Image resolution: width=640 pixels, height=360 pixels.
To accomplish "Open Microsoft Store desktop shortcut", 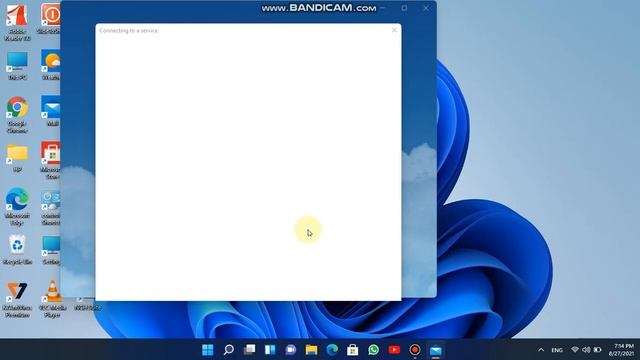I will [51, 160].
